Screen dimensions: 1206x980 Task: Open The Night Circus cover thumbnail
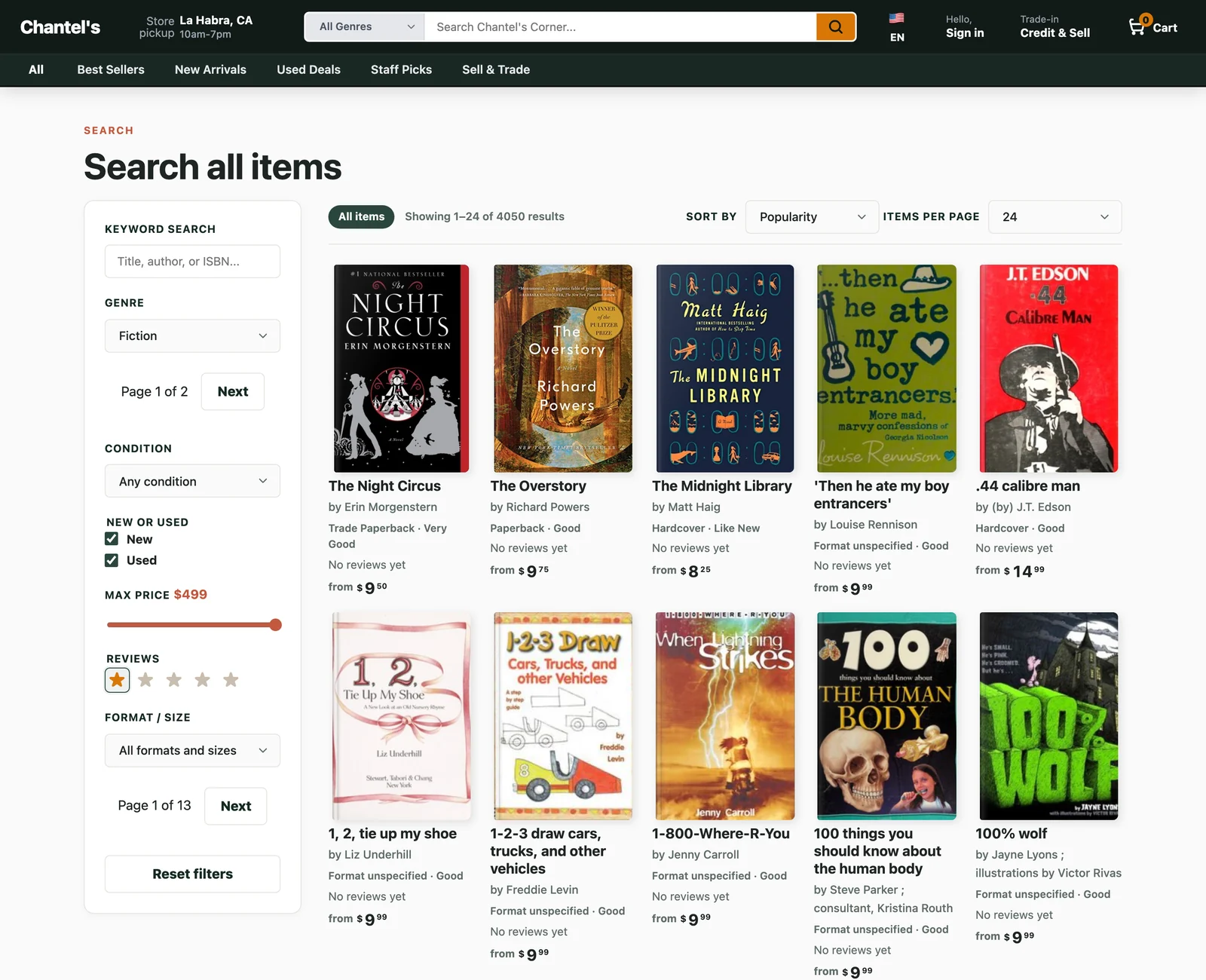[x=401, y=369]
